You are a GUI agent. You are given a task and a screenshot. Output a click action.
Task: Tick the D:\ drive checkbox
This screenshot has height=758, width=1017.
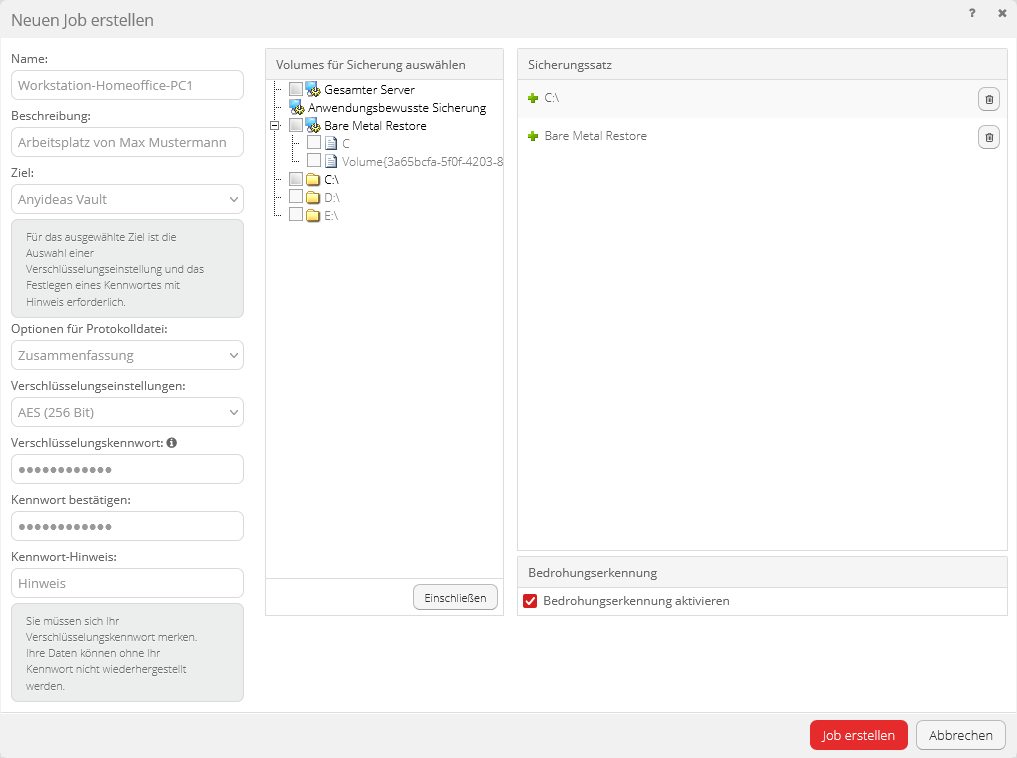[x=295, y=197]
